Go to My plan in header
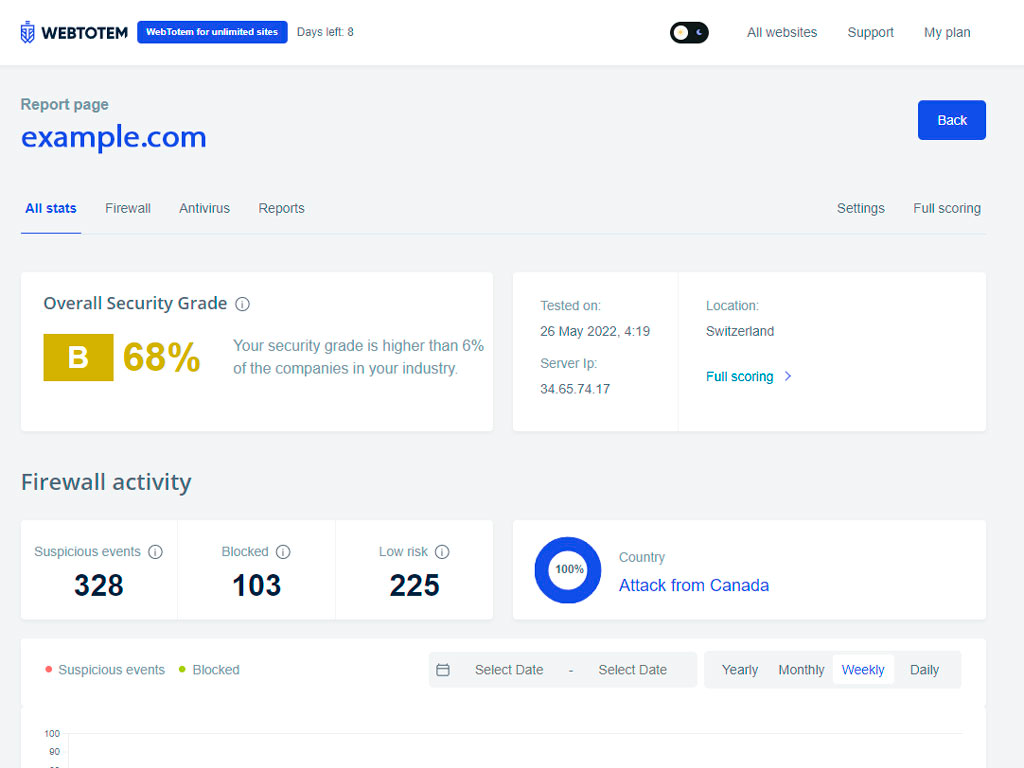This screenshot has height=768, width=1024. coord(946,32)
